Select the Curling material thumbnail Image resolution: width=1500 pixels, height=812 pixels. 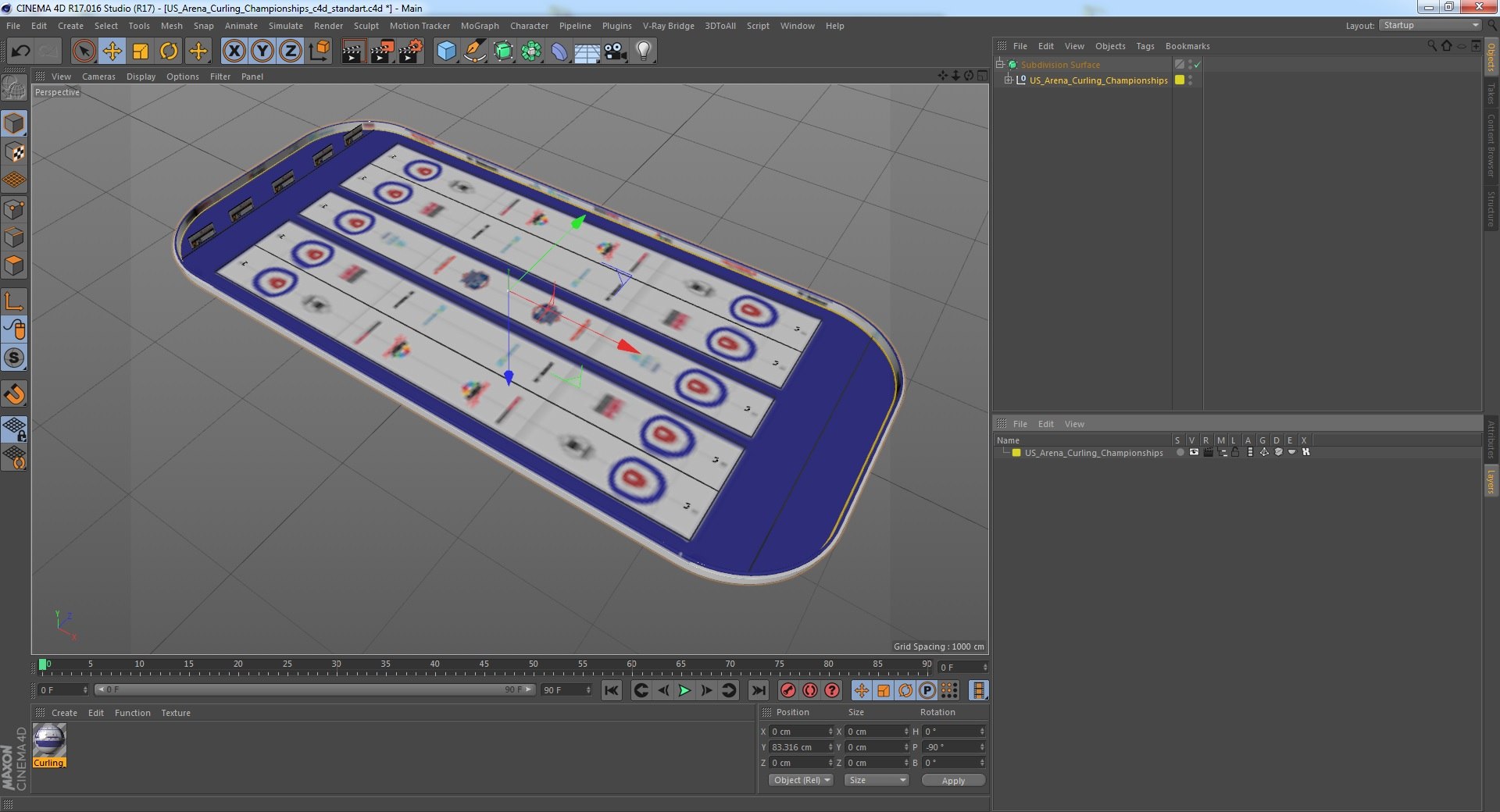pyautogui.click(x=49, y=740)
